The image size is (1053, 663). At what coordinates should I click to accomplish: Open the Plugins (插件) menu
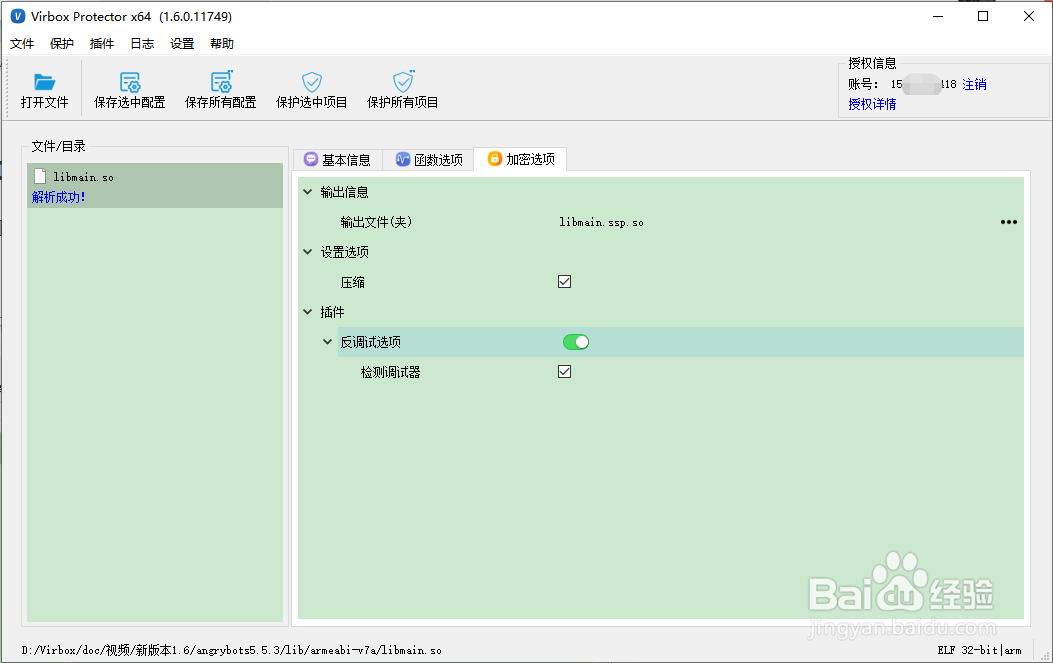point(102,44)
